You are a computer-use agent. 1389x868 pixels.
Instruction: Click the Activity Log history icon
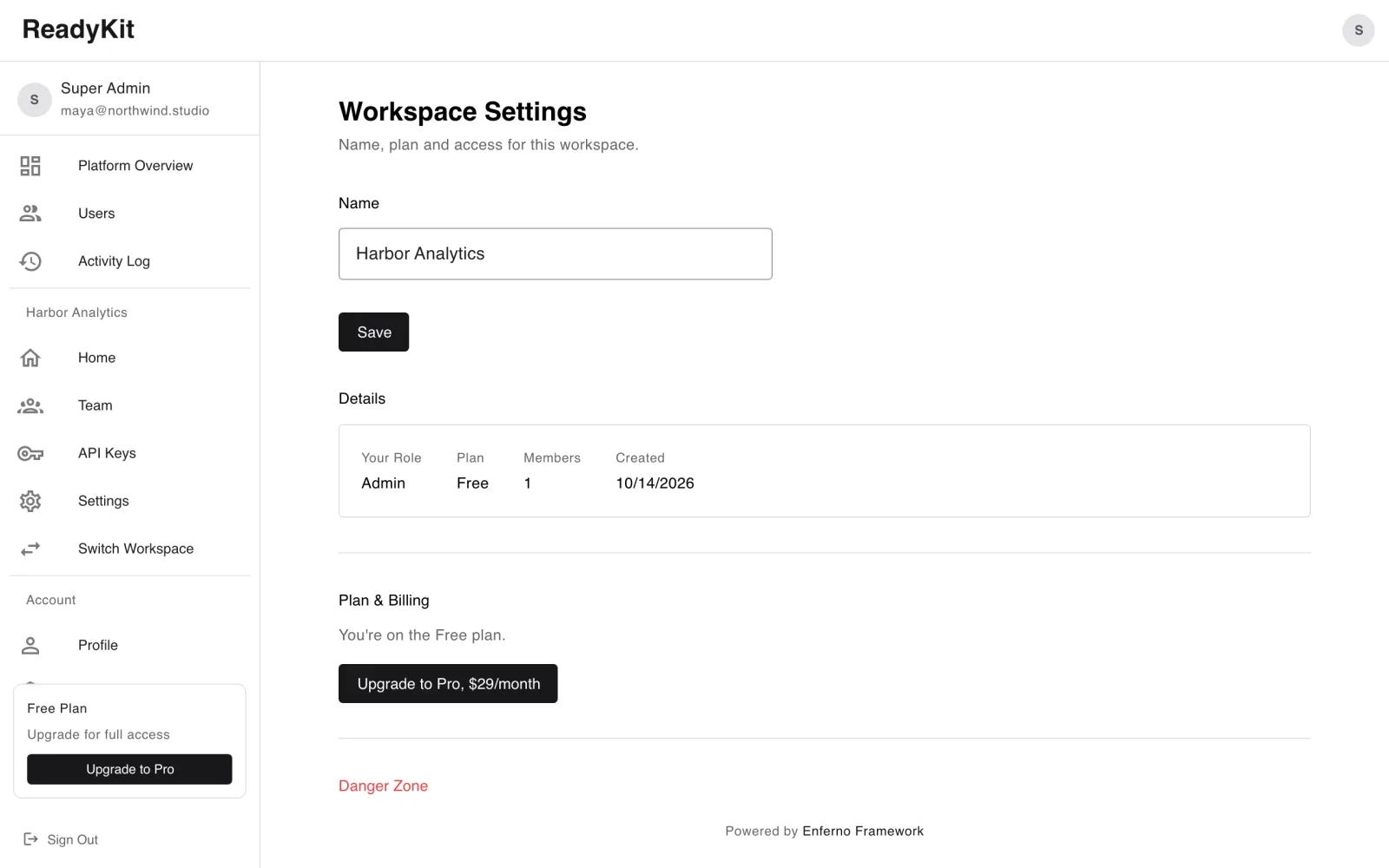30,261
